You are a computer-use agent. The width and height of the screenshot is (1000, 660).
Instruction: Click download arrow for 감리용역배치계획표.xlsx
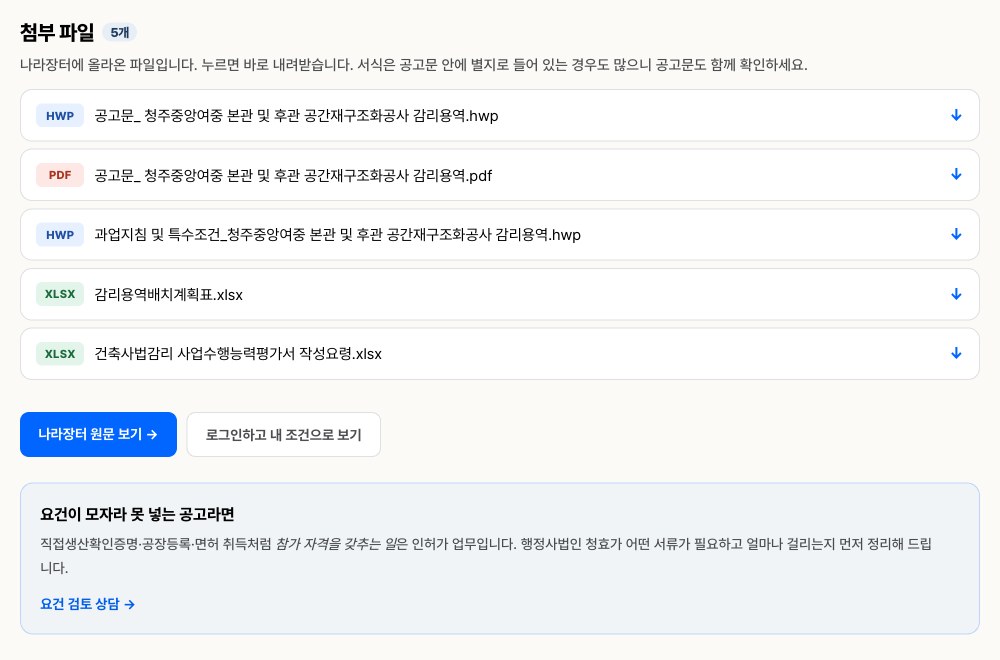click(955, 294)
